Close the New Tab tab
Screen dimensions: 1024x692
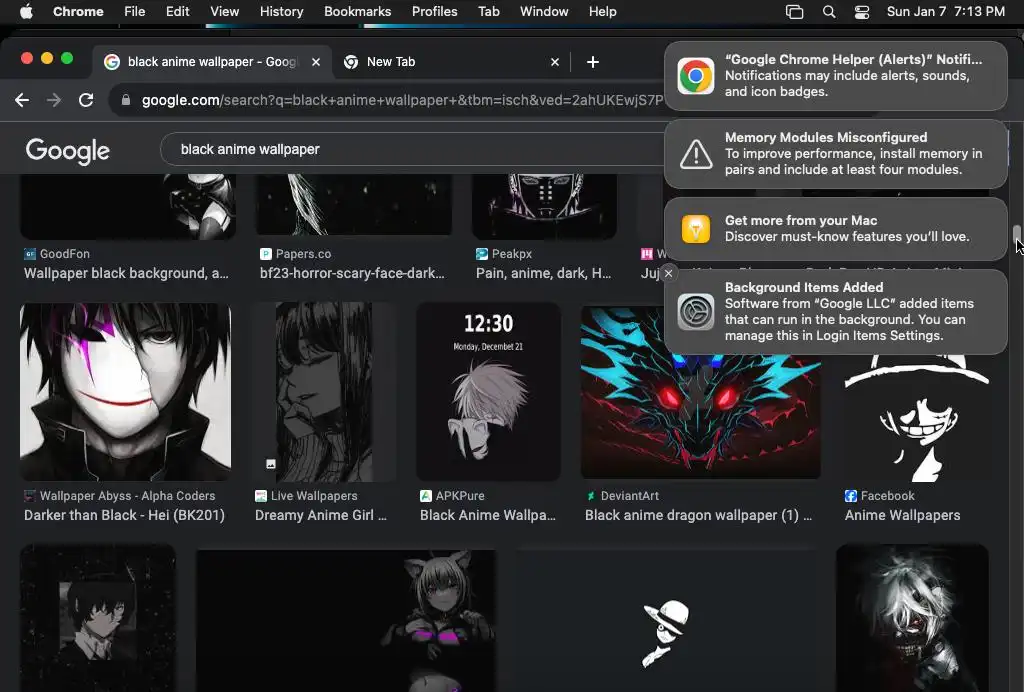[555, 62]
